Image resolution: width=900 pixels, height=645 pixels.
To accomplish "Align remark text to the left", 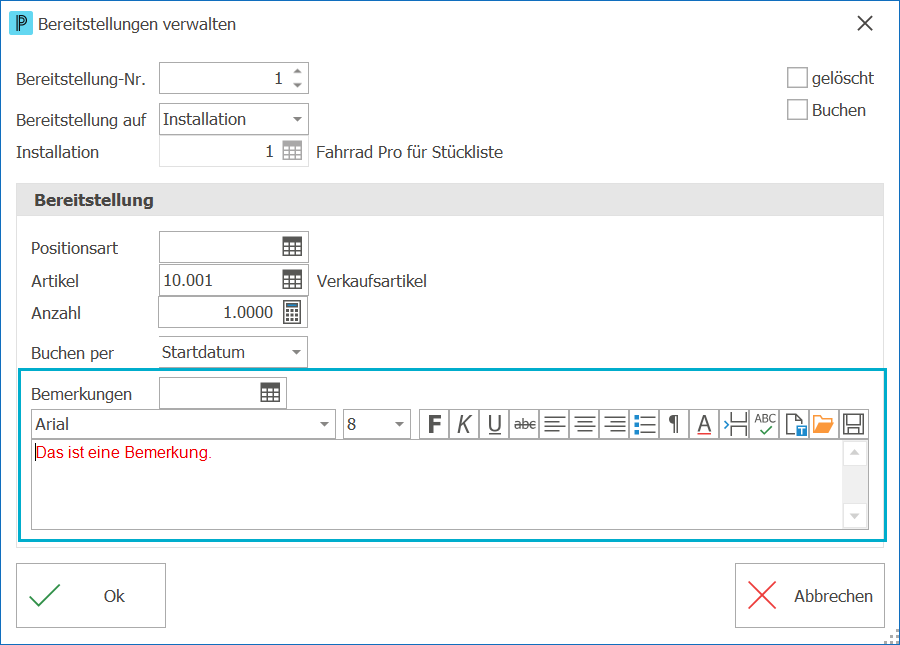I will [554, 424].
